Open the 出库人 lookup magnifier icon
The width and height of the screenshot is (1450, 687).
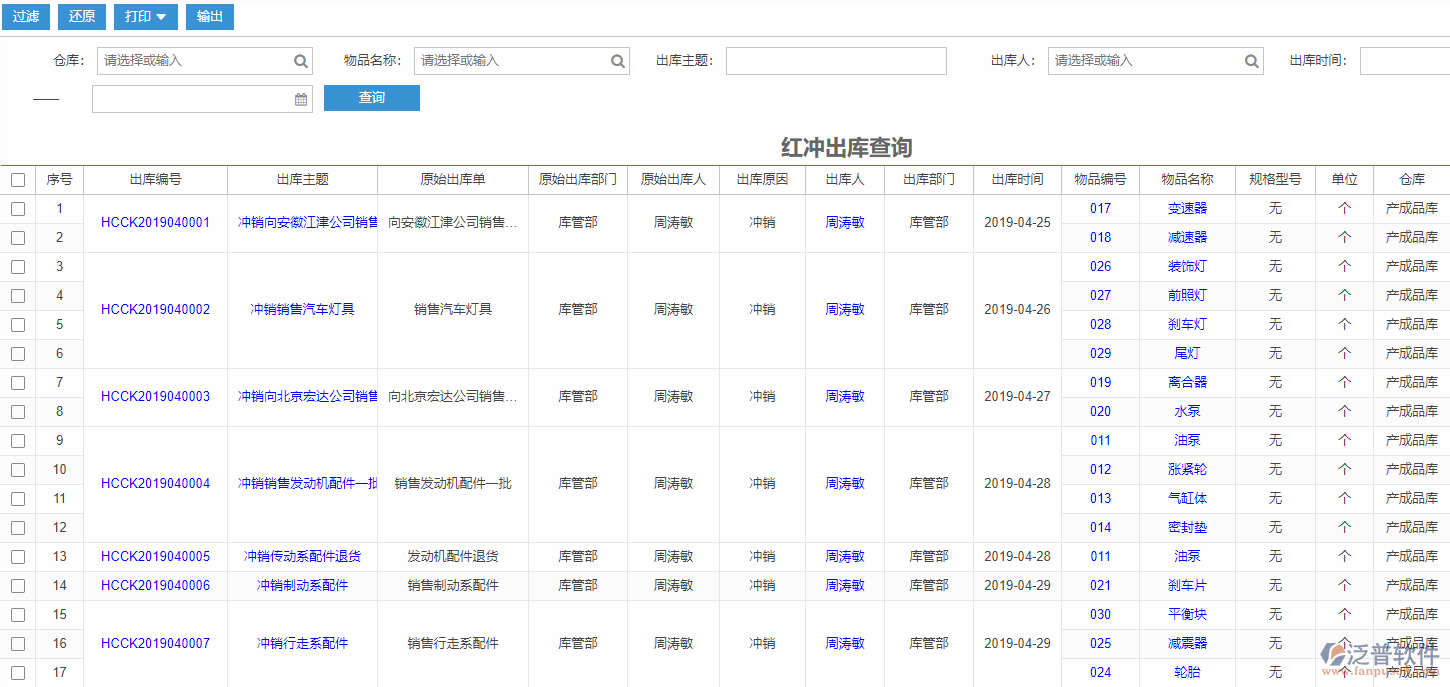[1251, 60]
